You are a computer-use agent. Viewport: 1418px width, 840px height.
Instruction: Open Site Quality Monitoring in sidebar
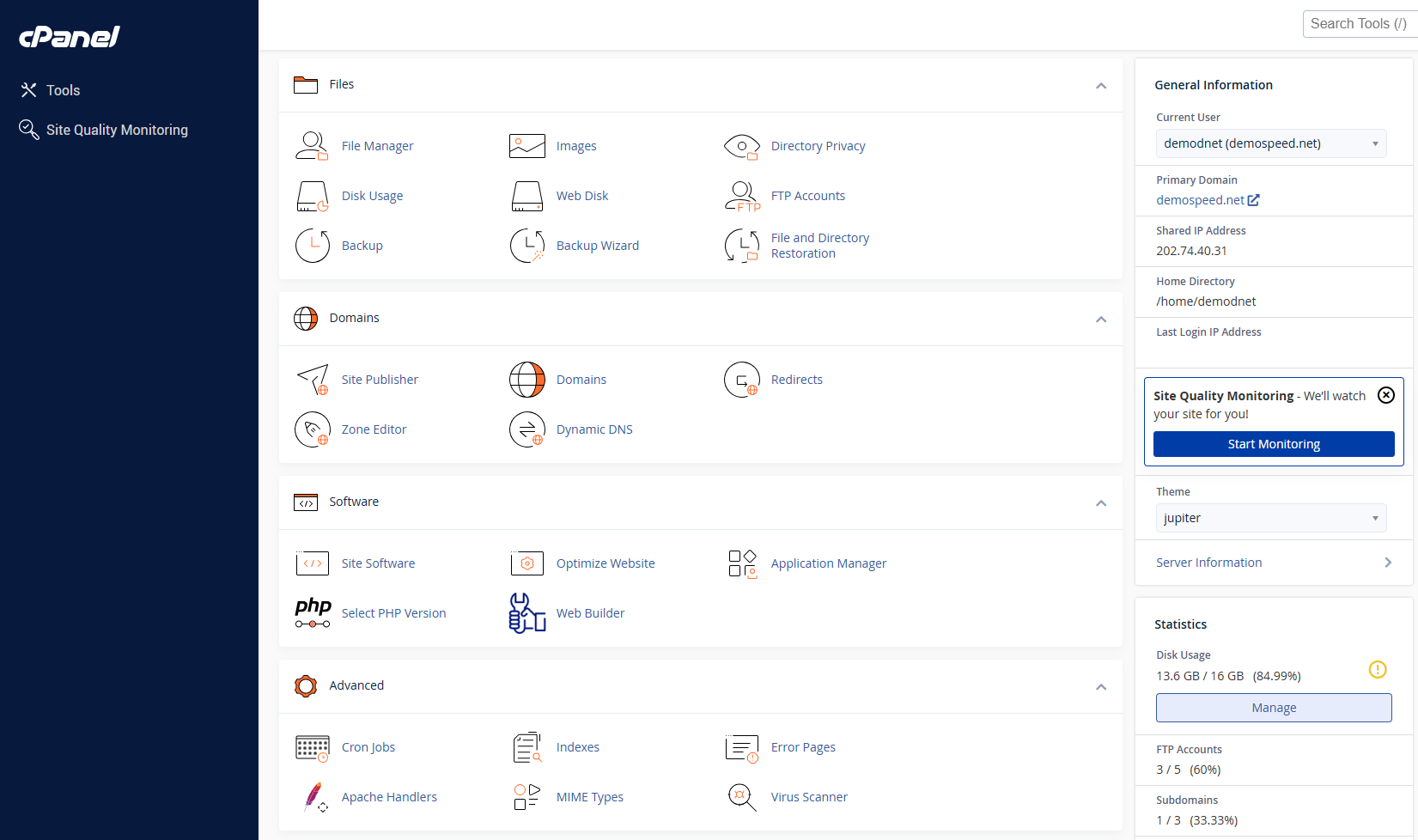pyautogui.click(x=117, y=130)
